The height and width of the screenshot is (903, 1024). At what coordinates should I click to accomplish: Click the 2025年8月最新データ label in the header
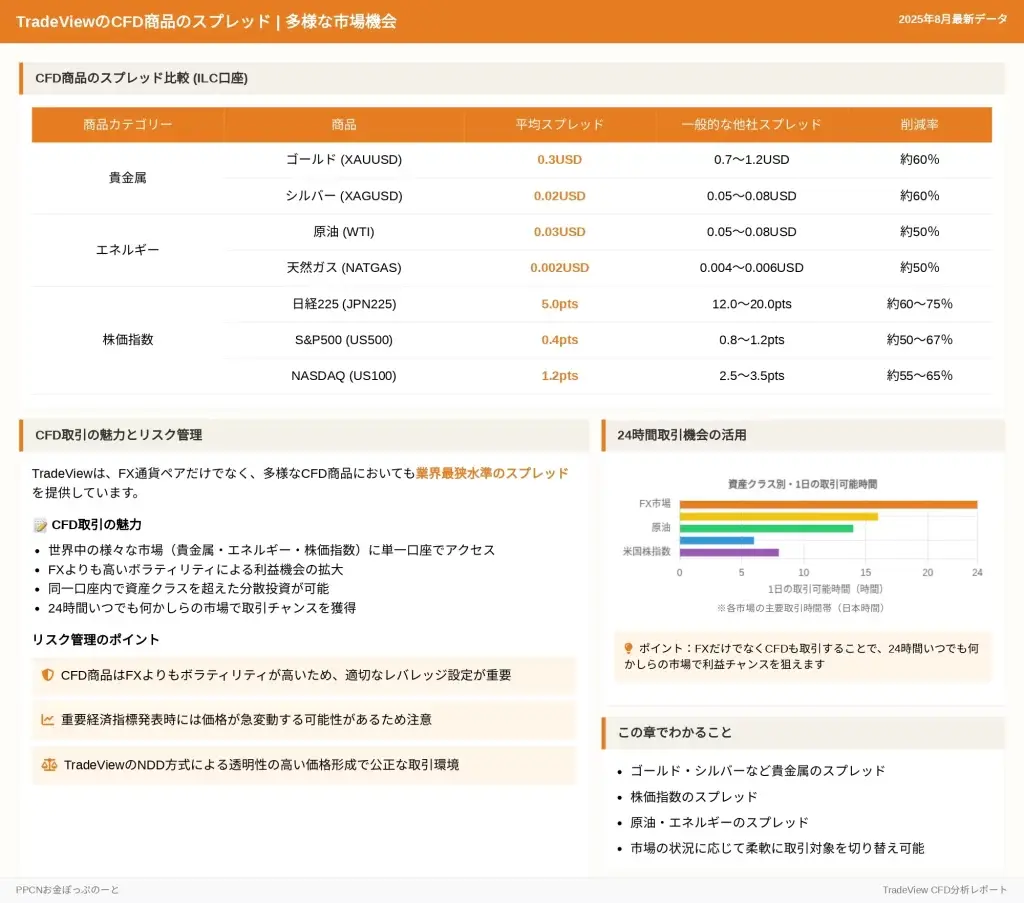952,20
